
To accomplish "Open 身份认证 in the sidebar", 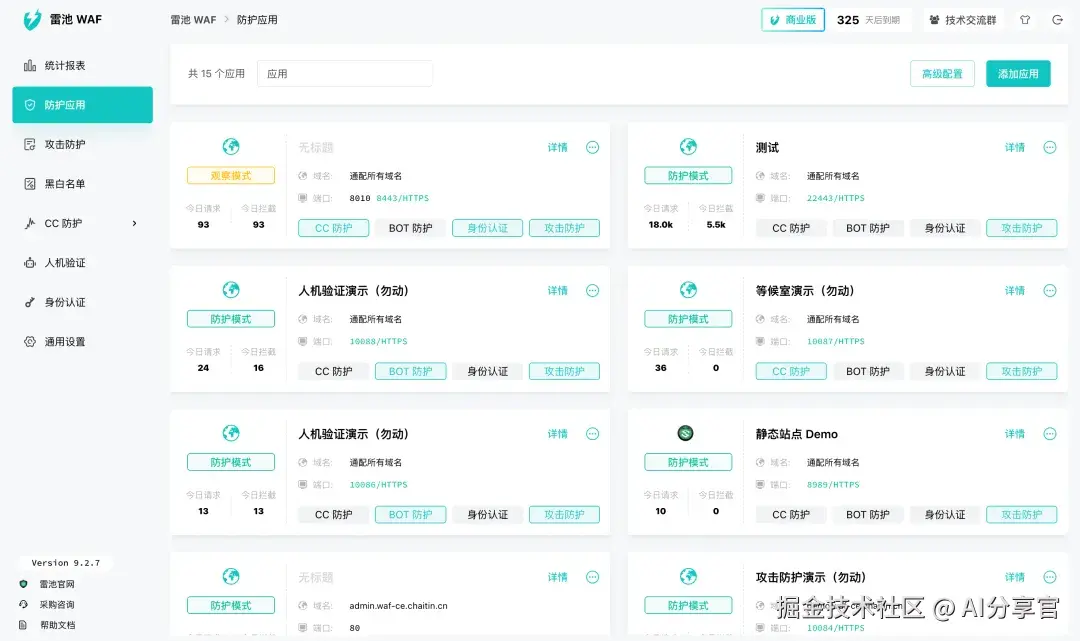I will (83, 302).
